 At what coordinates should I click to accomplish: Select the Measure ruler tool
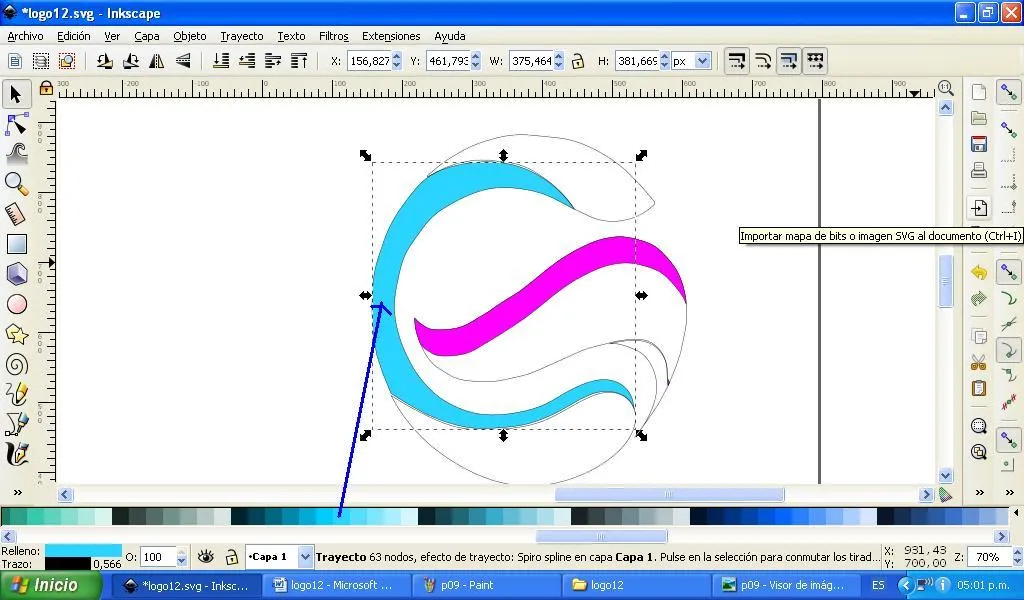point(16,214)
